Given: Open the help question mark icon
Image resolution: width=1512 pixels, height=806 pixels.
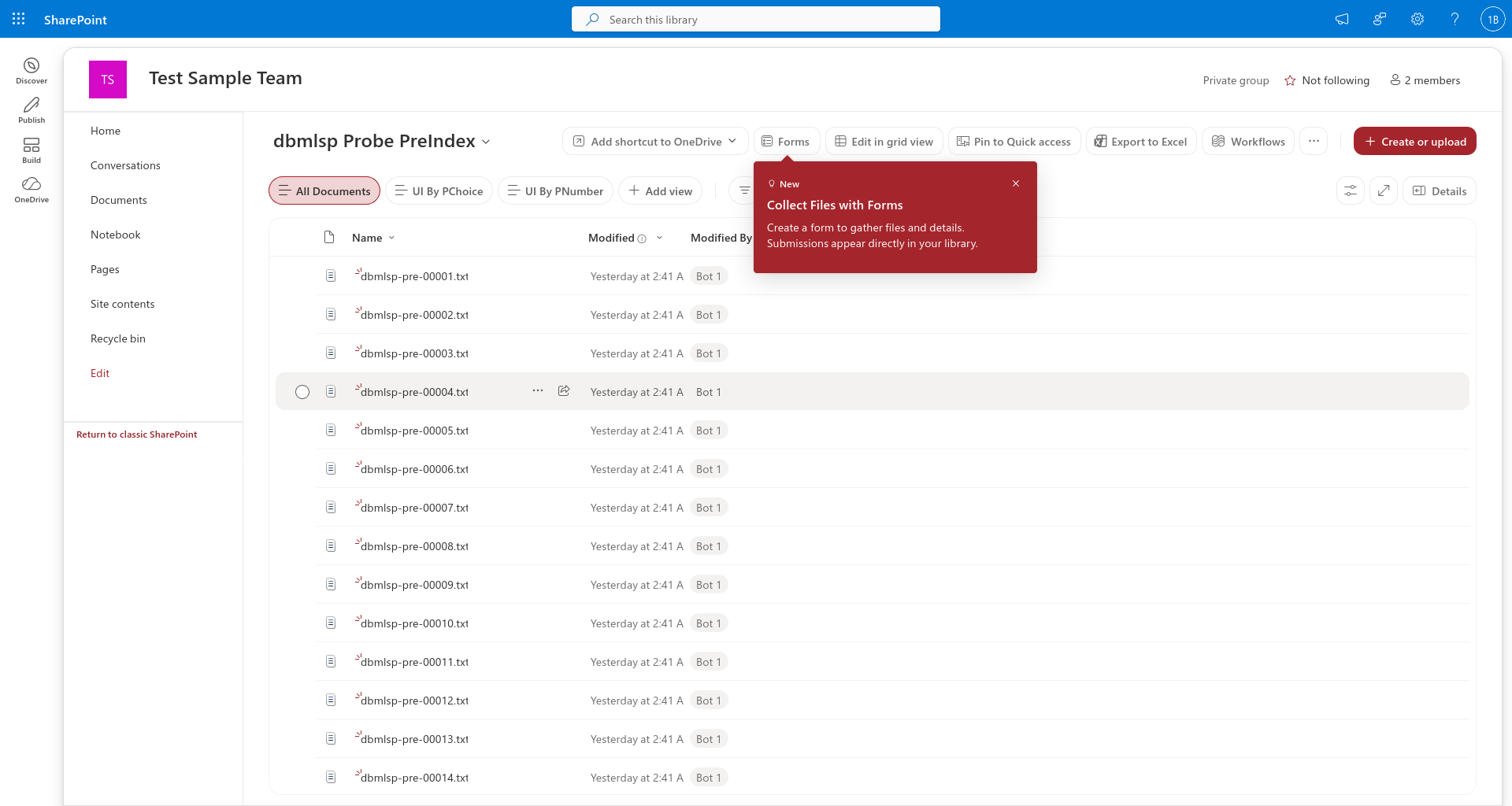Looking at the screenshot, I should pos(1455,19).
